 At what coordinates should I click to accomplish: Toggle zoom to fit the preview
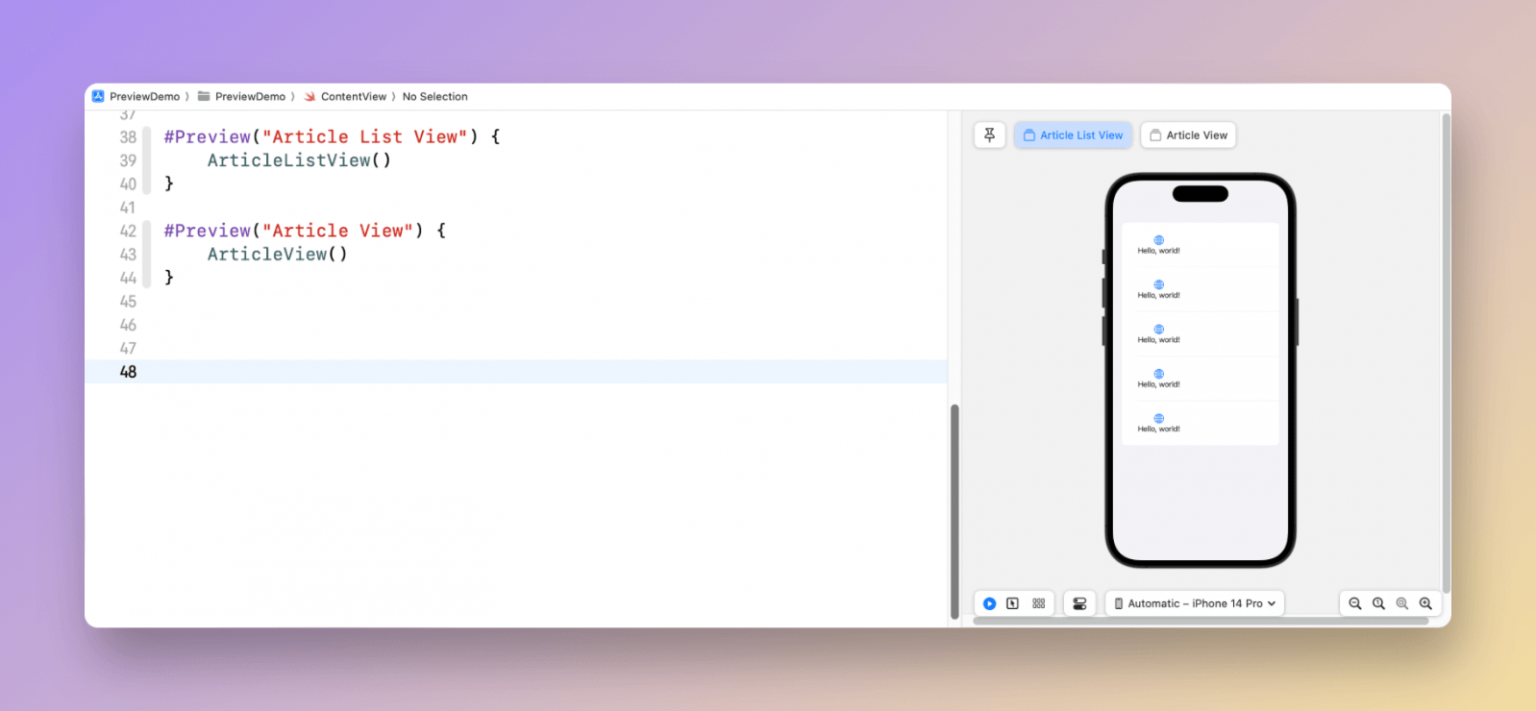pos(1402,603)
